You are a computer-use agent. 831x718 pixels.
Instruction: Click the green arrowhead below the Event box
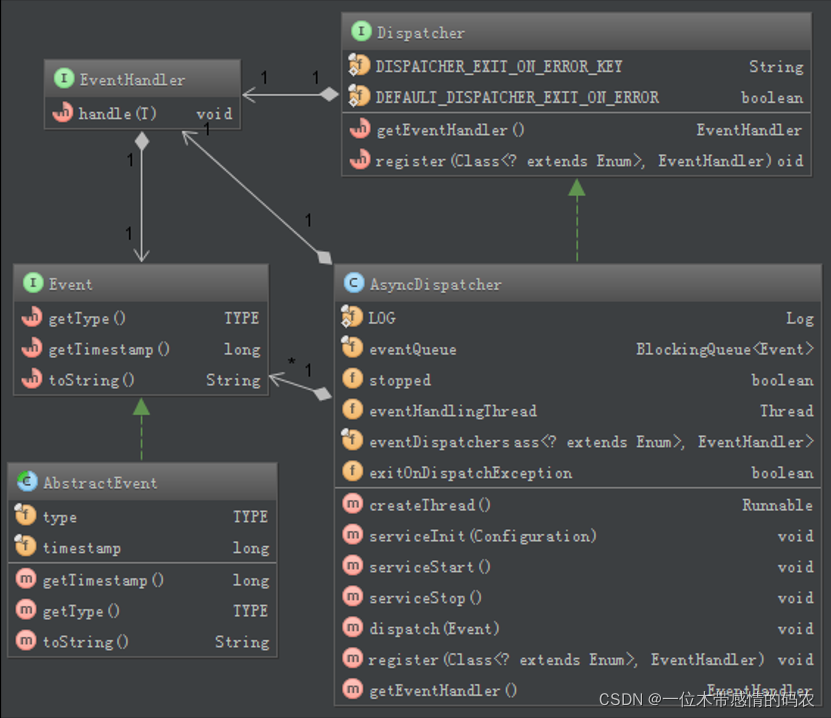click(141, 406)
